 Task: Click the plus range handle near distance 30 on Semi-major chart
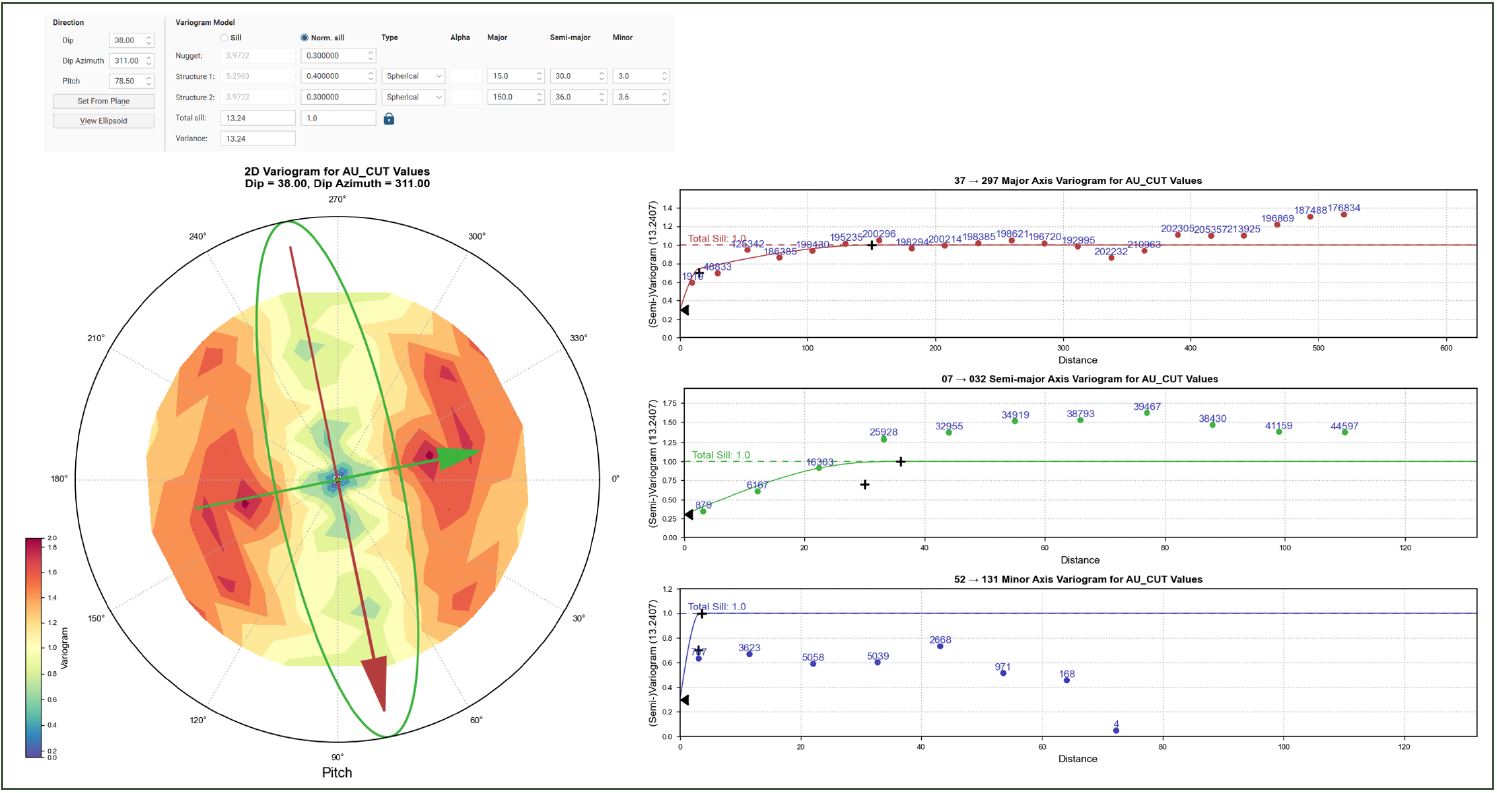tap(865, 484)
